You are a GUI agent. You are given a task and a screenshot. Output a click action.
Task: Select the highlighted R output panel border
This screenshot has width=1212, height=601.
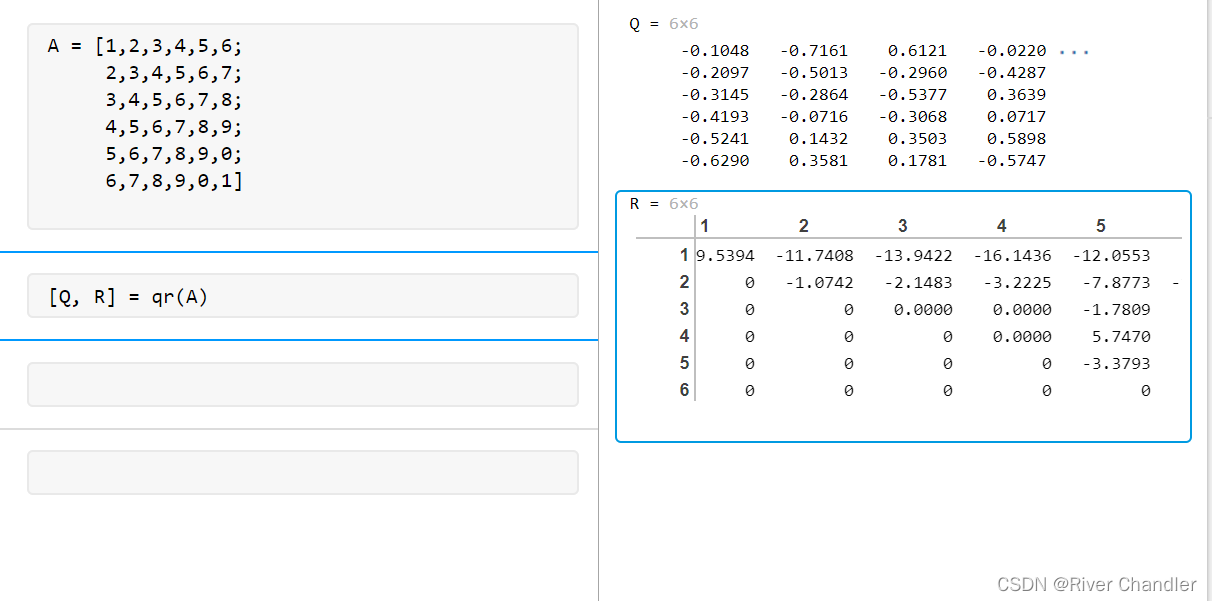click(903, 193)
